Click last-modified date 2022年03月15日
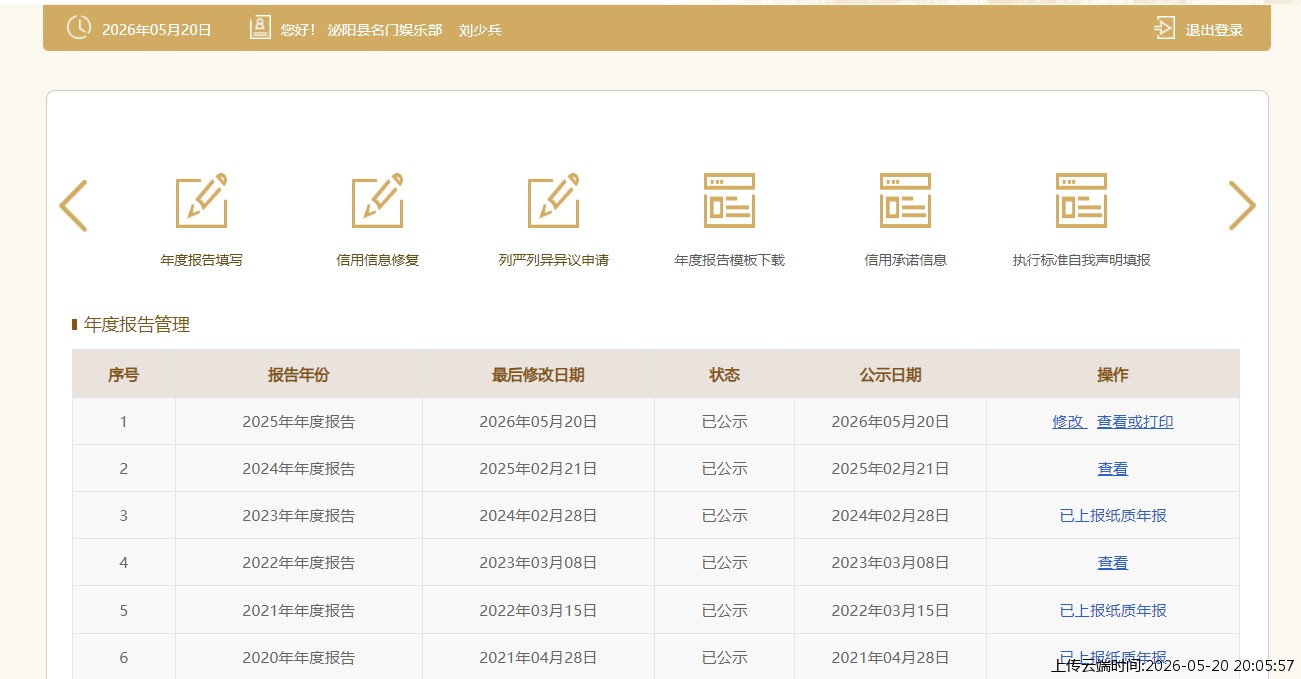The image size is (1301, 679). coord(538,610)
